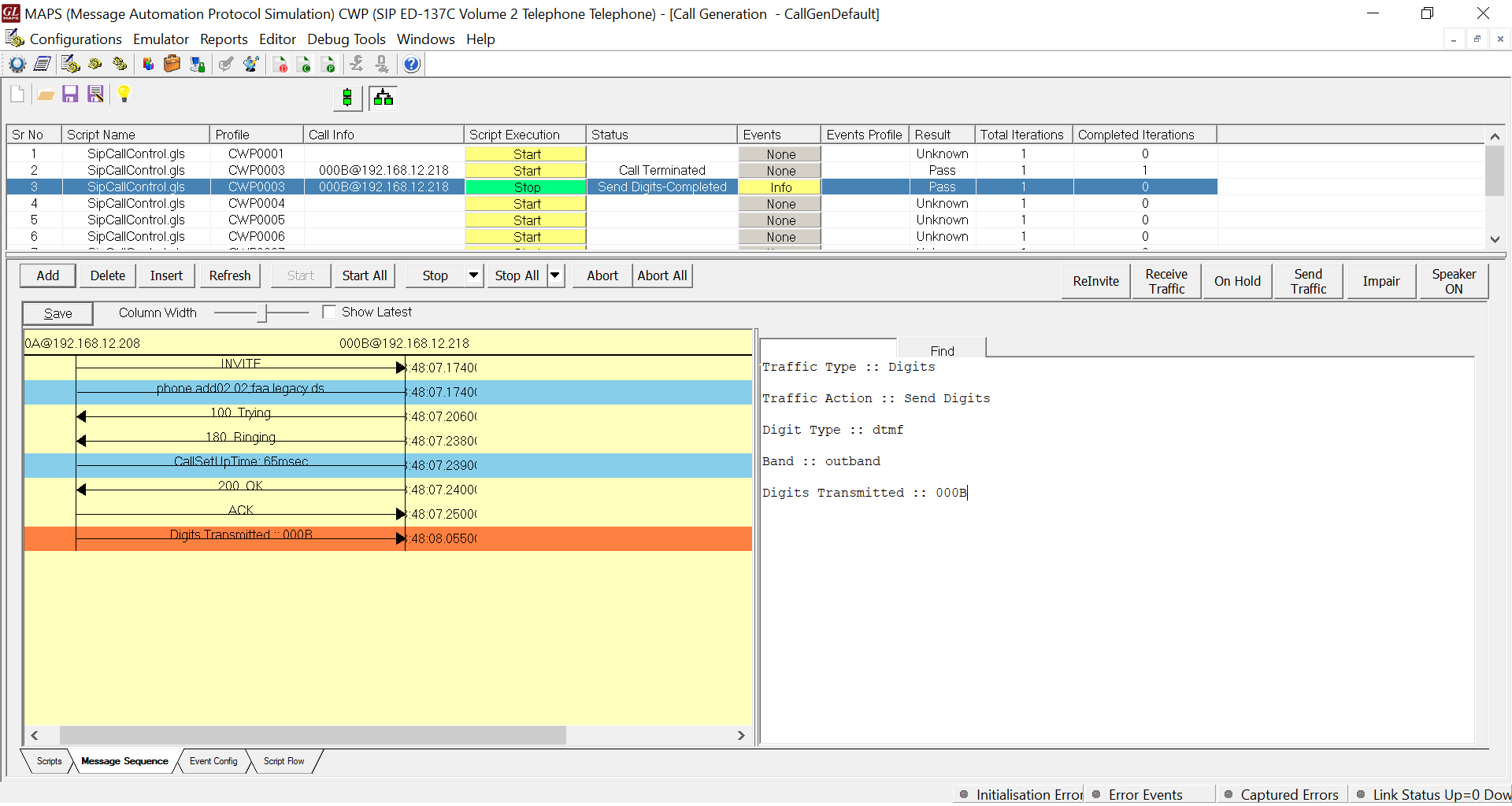Click the message sequence horizontal scrollbar thumb
The height and width of the screenshot is (806, 1512).
click(x=313, y=735)
